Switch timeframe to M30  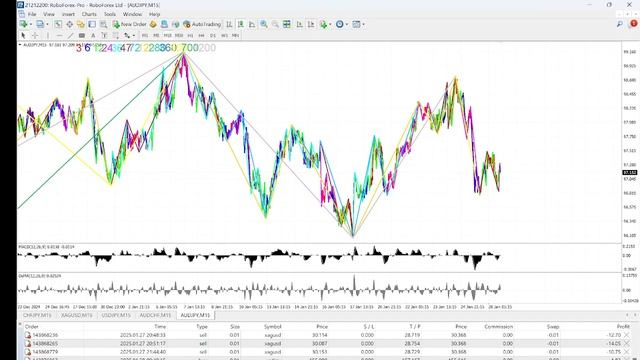[179, 36]
